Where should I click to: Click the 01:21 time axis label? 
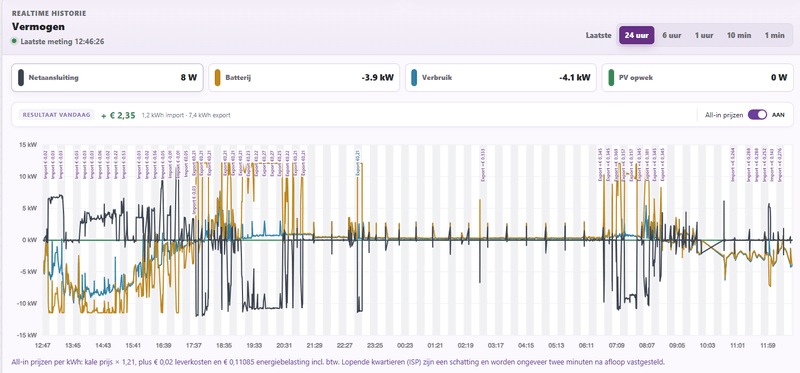click(x=435, y=345)
